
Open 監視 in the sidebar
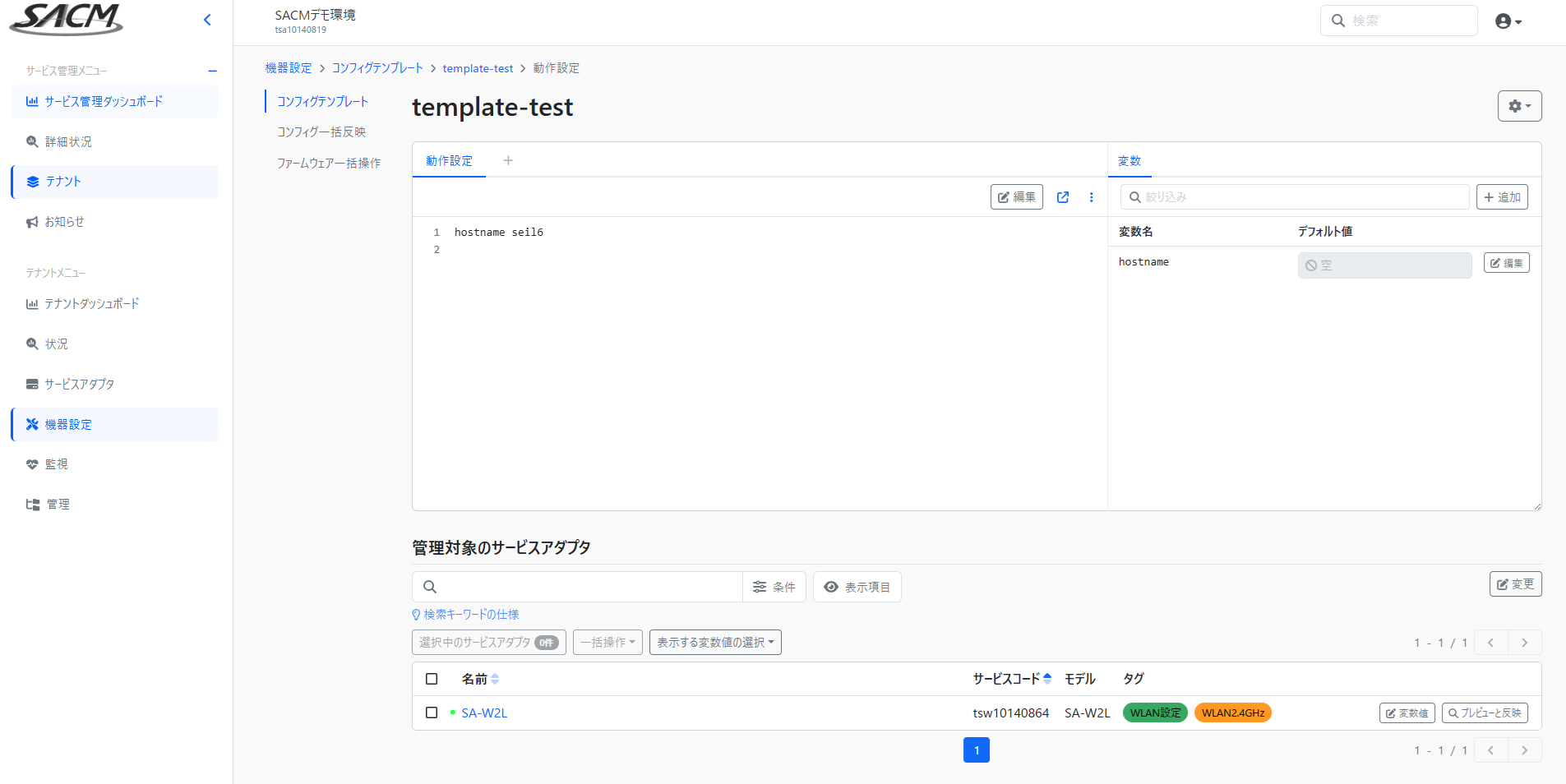[x=56, y=464]
